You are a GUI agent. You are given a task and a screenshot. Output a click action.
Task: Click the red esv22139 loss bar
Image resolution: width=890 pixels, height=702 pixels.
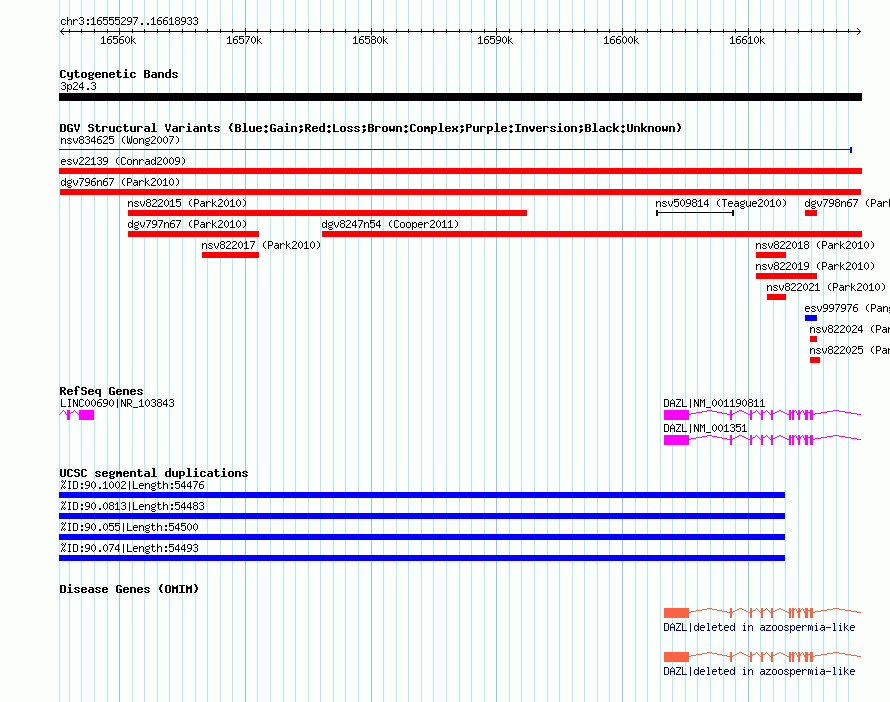460,171
